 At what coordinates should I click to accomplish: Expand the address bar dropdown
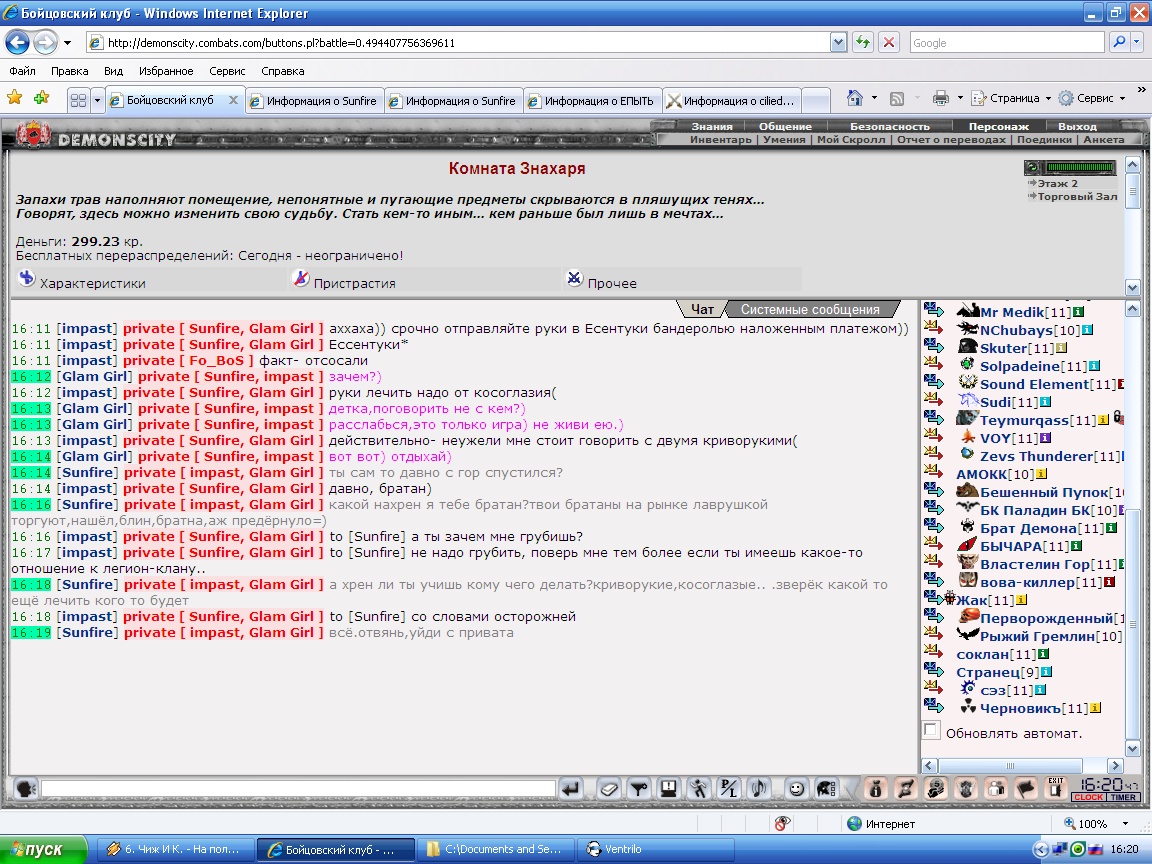(838, 43)
